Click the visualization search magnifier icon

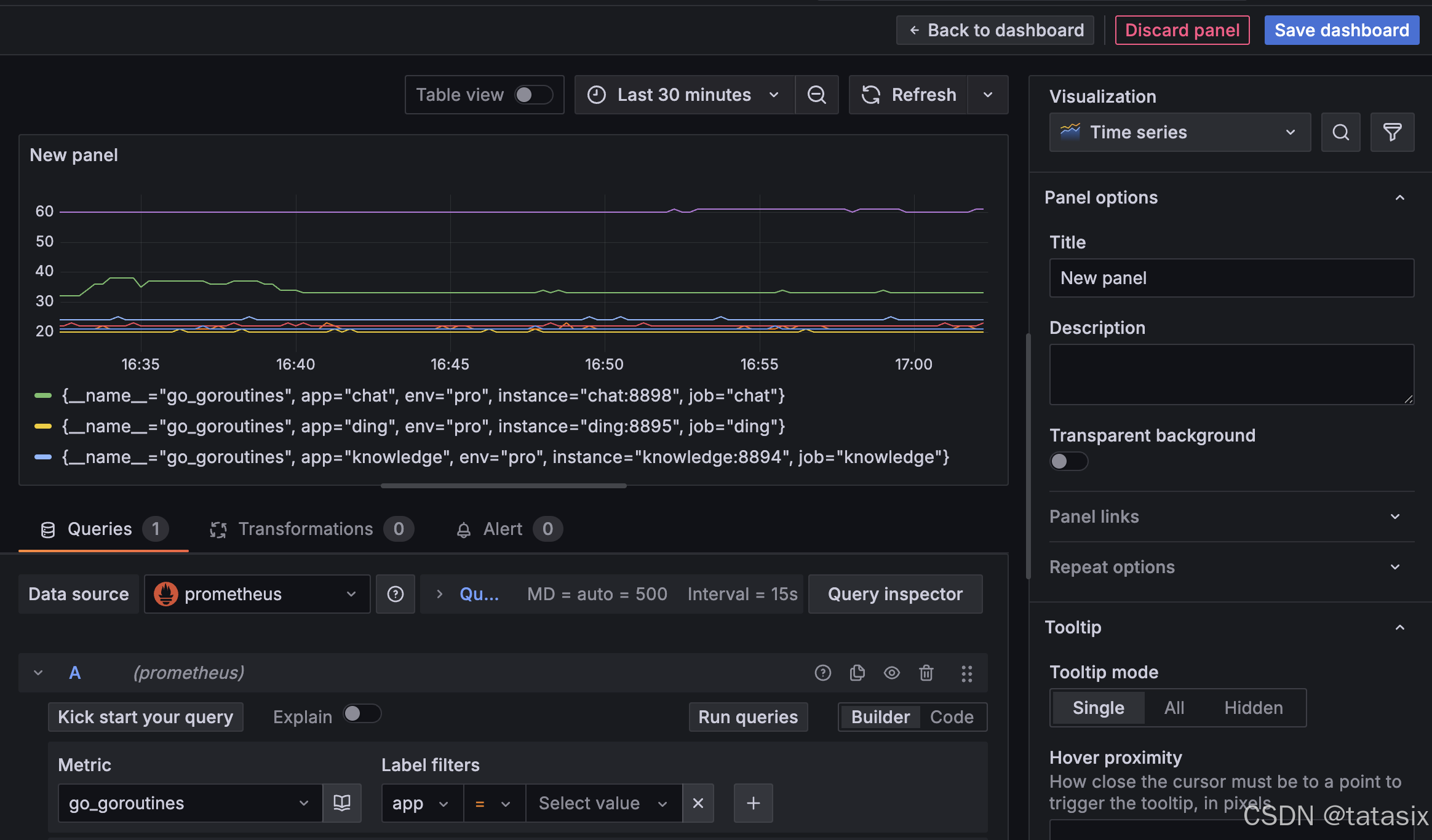(x=1340, y=132)
